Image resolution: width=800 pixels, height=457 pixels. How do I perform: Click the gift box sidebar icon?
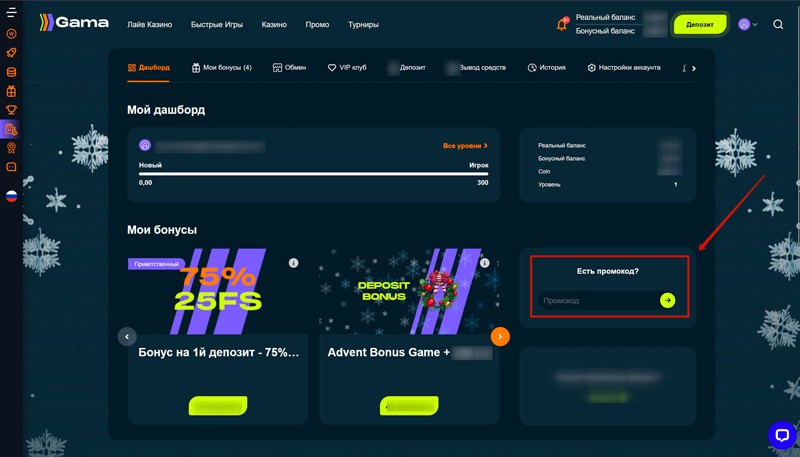11,91
